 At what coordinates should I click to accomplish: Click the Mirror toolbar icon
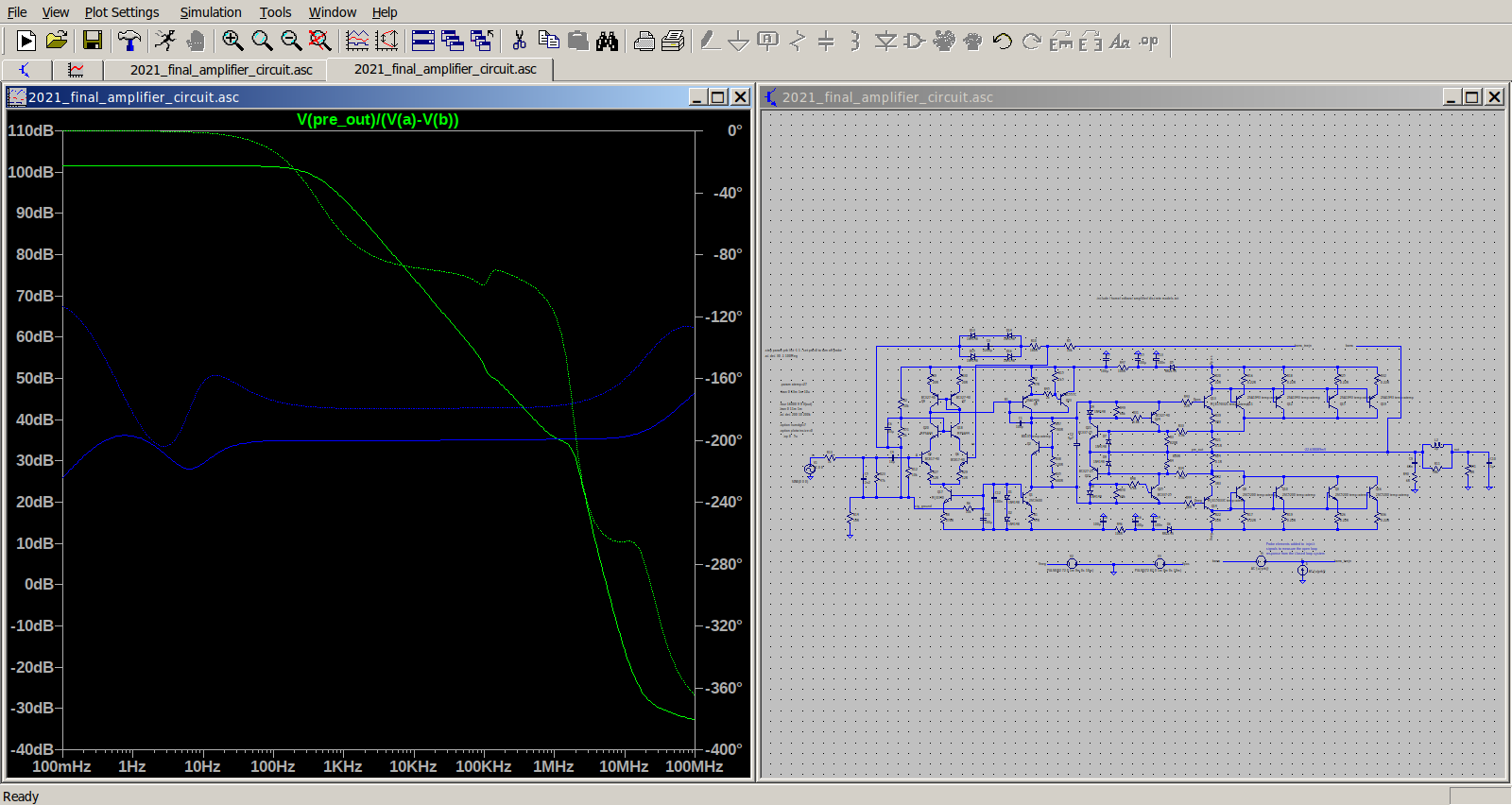coord(1091,41)
